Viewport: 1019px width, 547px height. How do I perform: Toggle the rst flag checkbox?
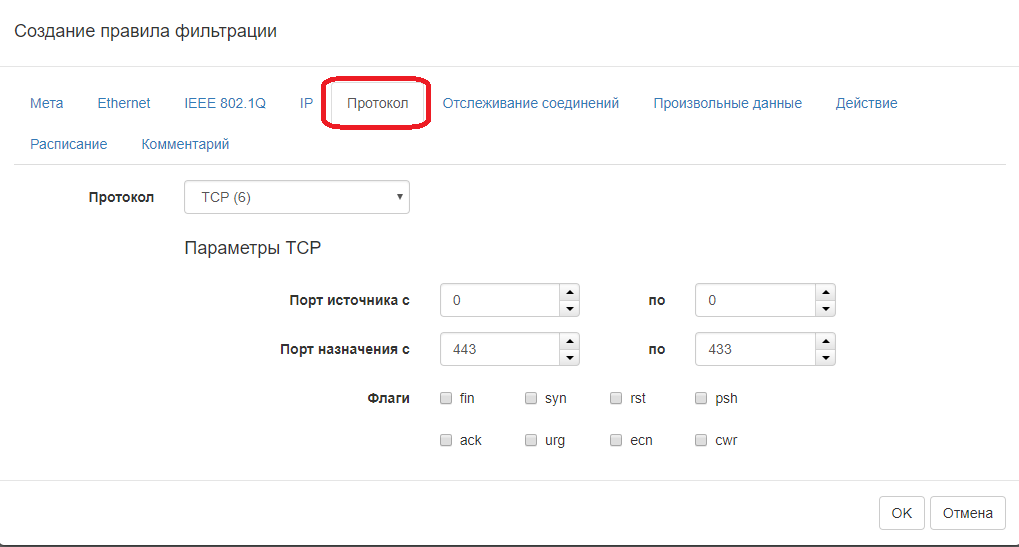pos(616,398)
